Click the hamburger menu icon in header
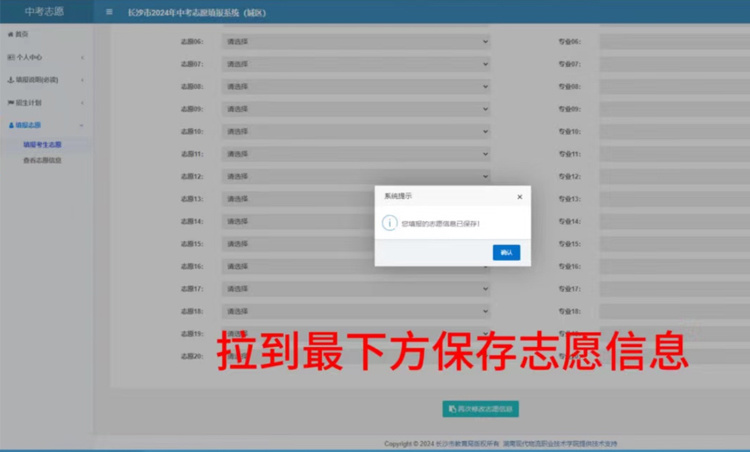 point(109,12)
